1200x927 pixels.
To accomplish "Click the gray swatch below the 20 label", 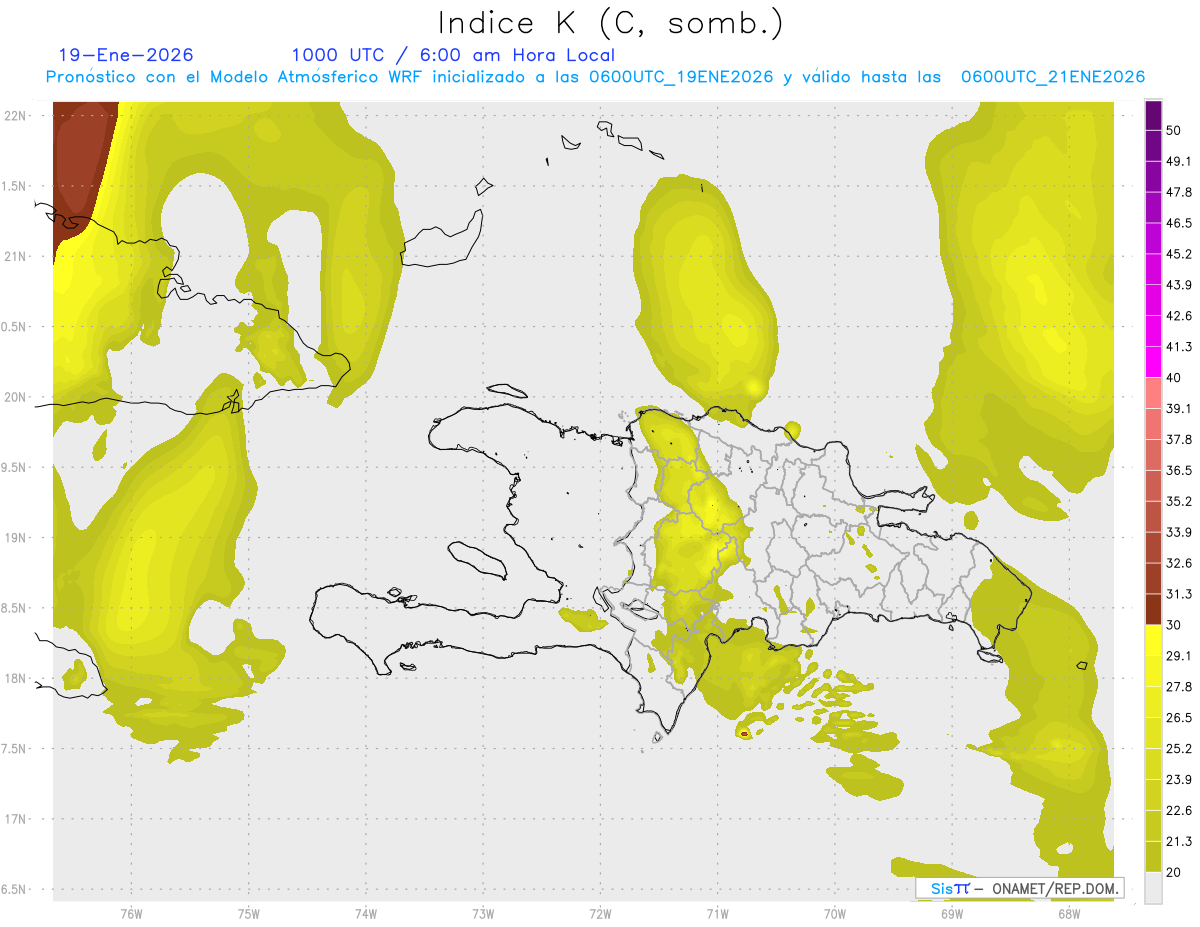I will coord(1153,888).
